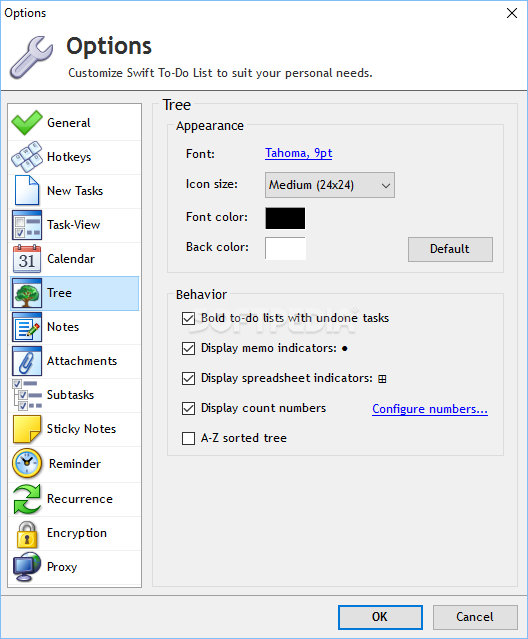This screenshot has height=639, width=528.
Task: Select the Calendar category
Action: click(x=75, y=259)
